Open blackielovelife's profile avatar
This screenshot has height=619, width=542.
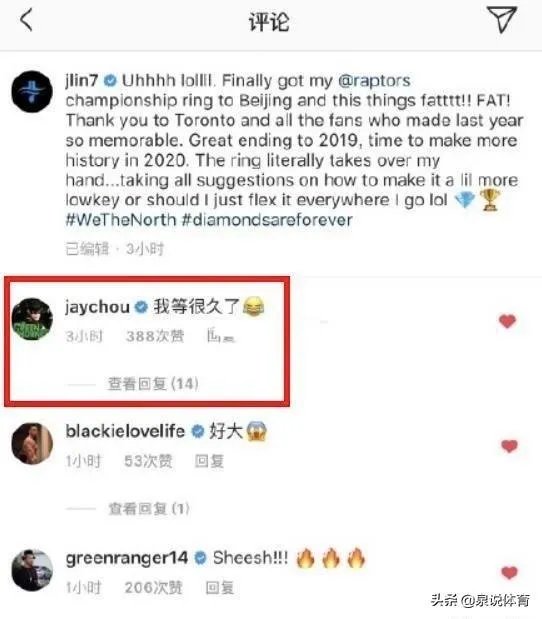(x=32, y=443)
